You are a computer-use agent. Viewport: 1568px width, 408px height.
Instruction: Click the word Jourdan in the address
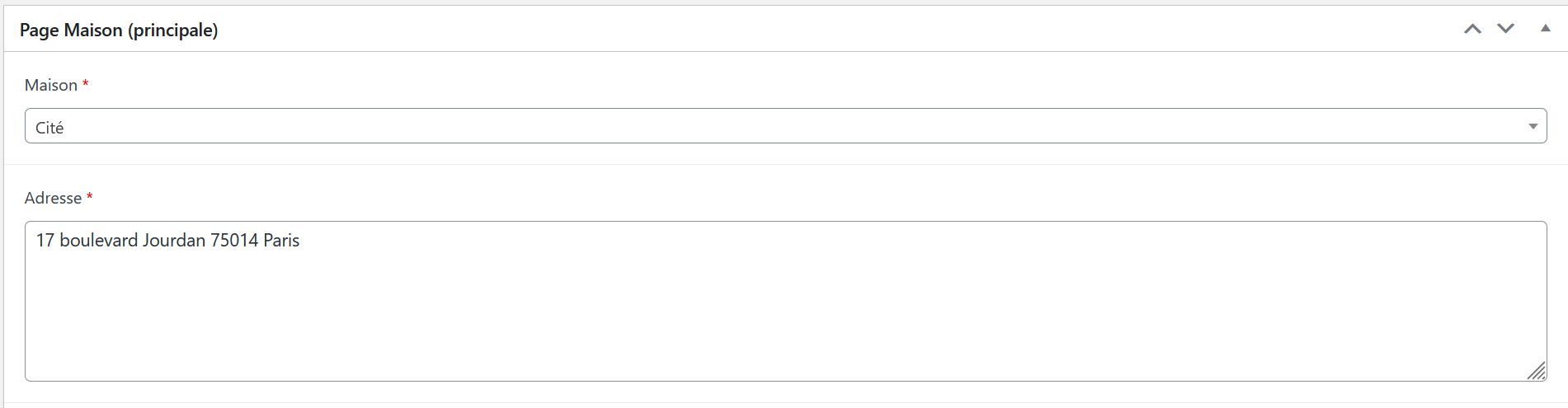[x=174, y=241]
